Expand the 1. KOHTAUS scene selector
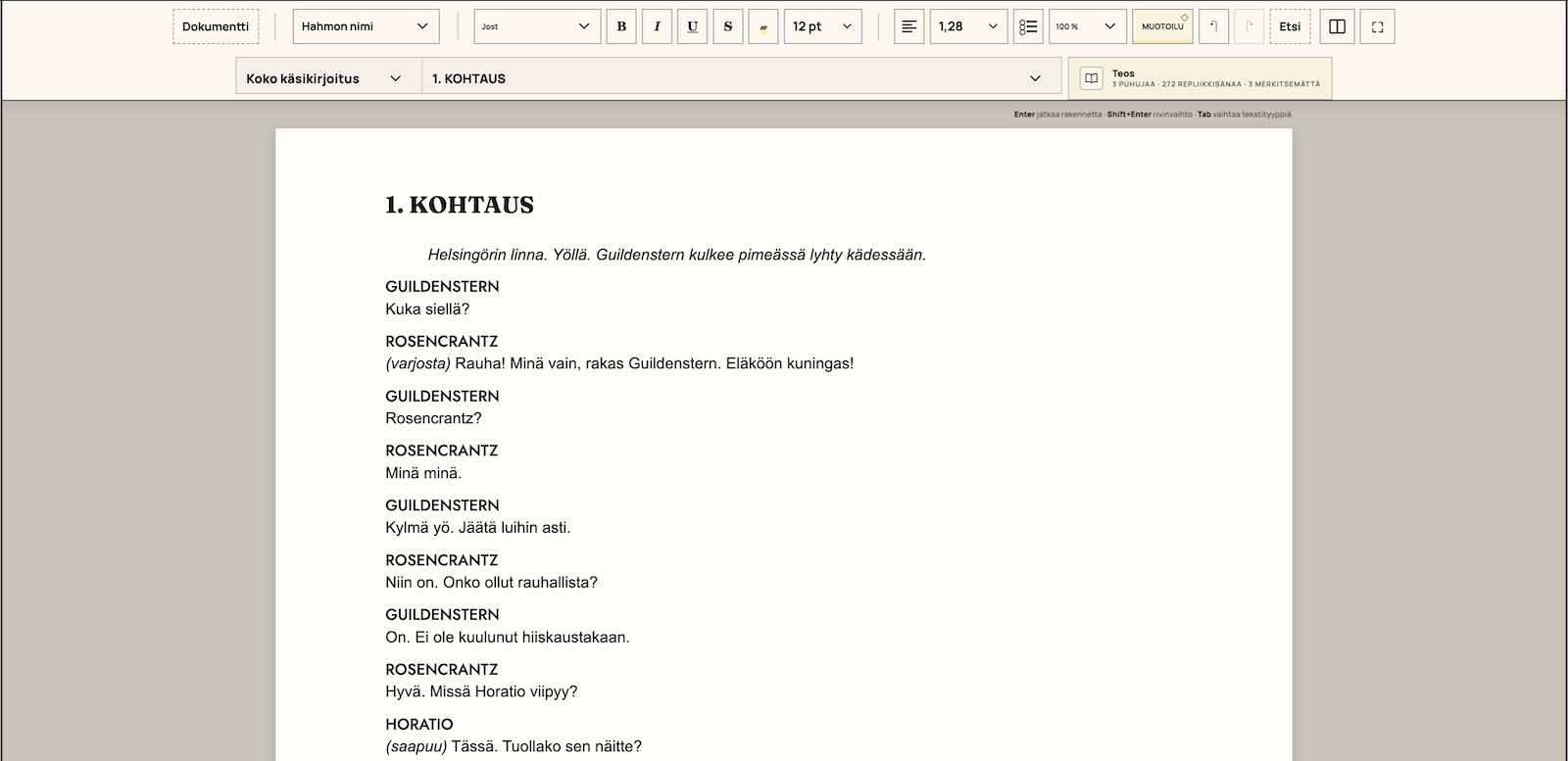This screenshot has height=761, width=1568. pos(741,78)
